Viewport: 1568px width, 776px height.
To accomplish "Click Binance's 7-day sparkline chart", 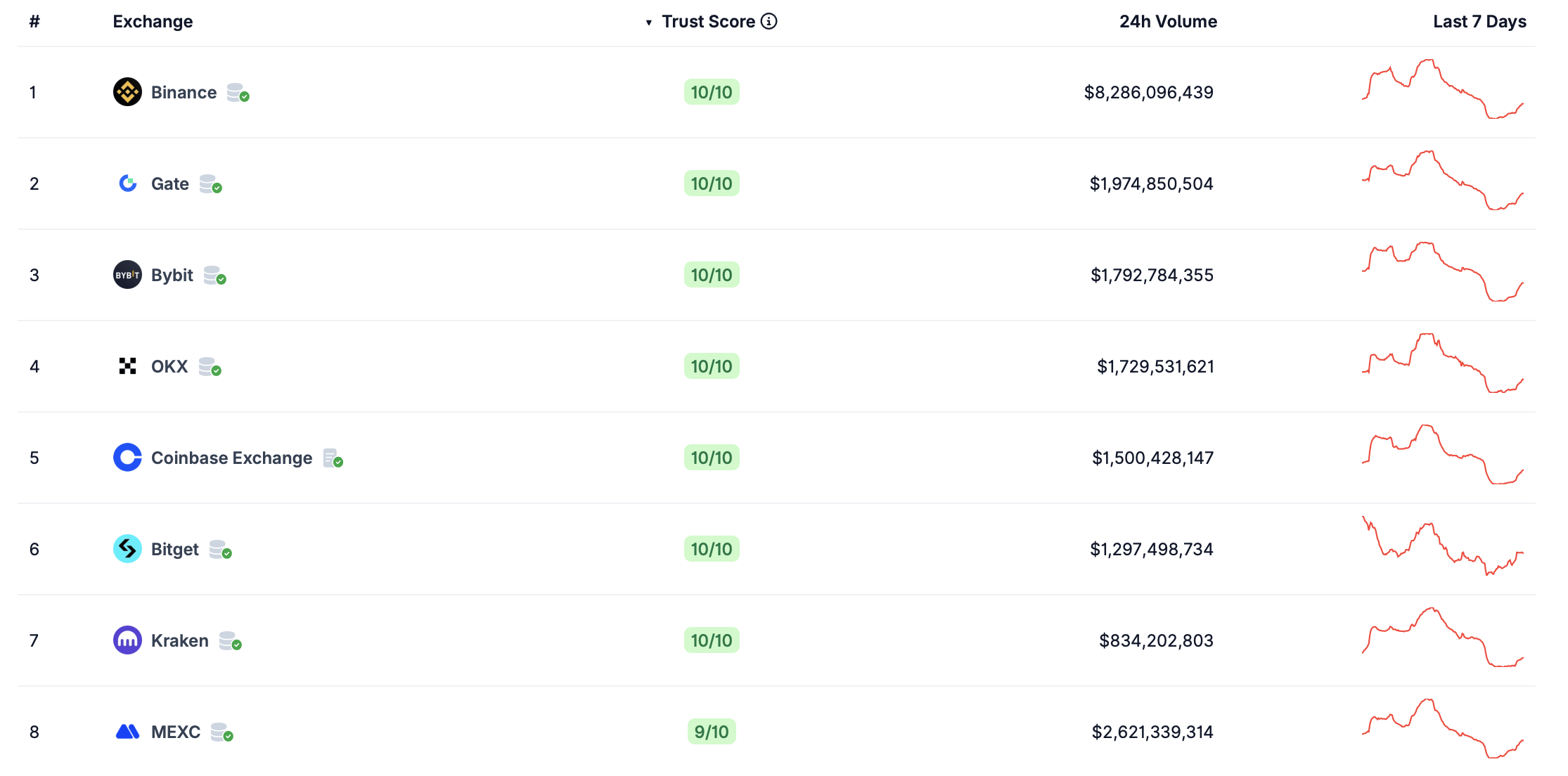I will [1442, 90].
